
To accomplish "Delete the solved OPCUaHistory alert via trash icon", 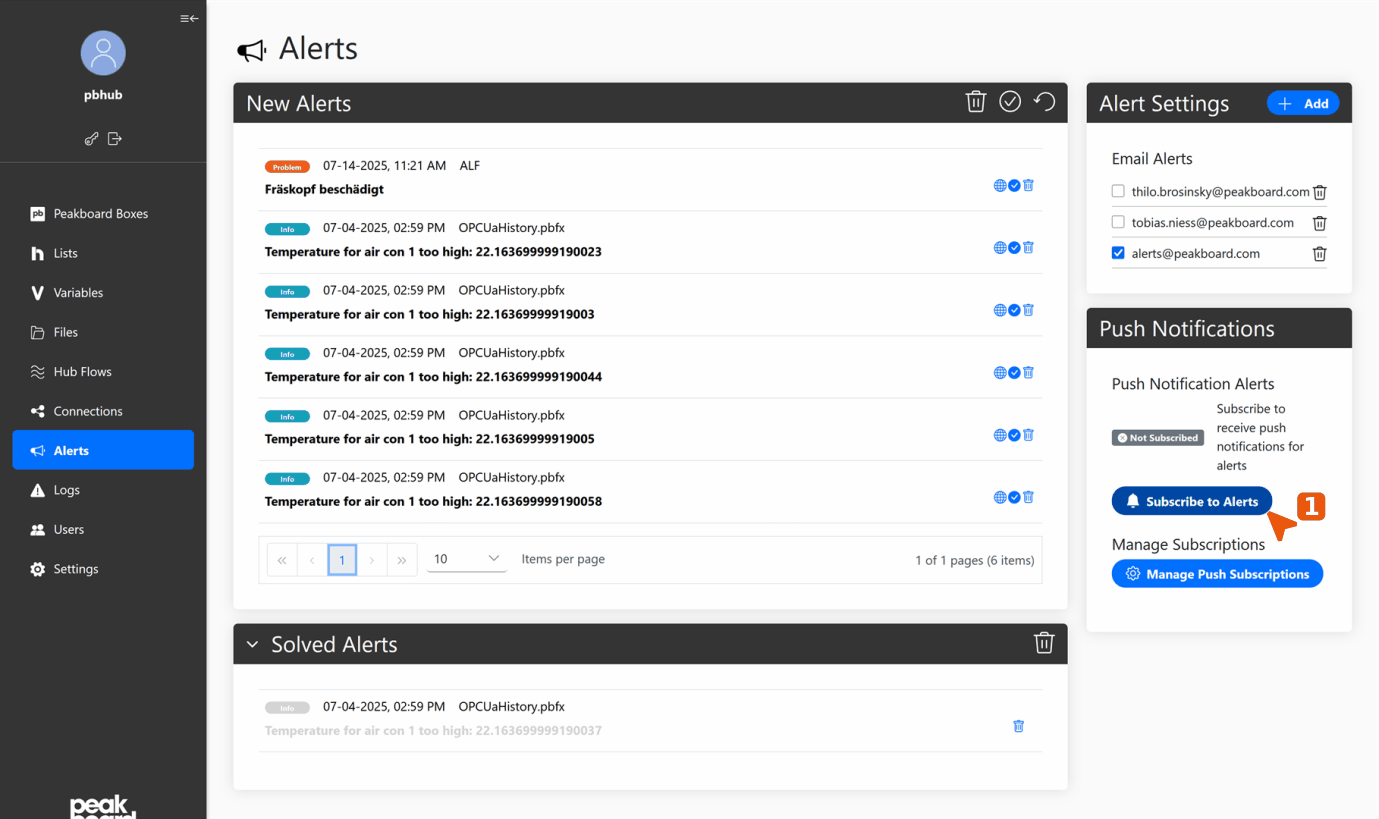I will [x=1018, y=726].
